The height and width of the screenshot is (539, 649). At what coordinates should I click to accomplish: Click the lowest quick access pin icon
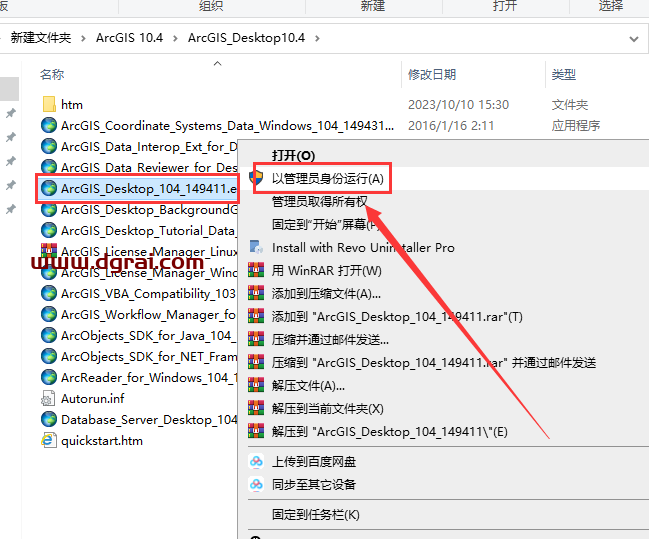coord(11,209)
